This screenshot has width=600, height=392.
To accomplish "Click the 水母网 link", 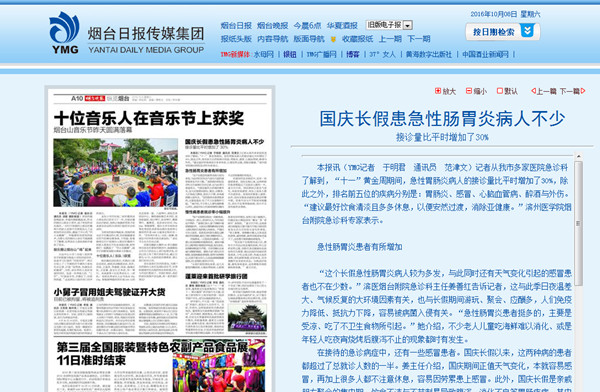I will click(264, 54).
